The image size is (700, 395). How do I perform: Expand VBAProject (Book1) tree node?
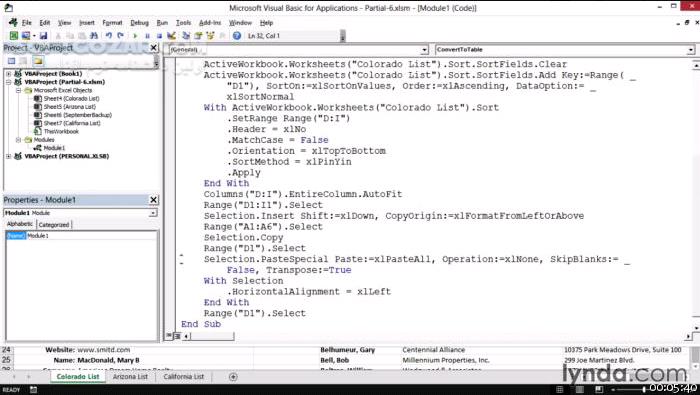tap(8, 74)
